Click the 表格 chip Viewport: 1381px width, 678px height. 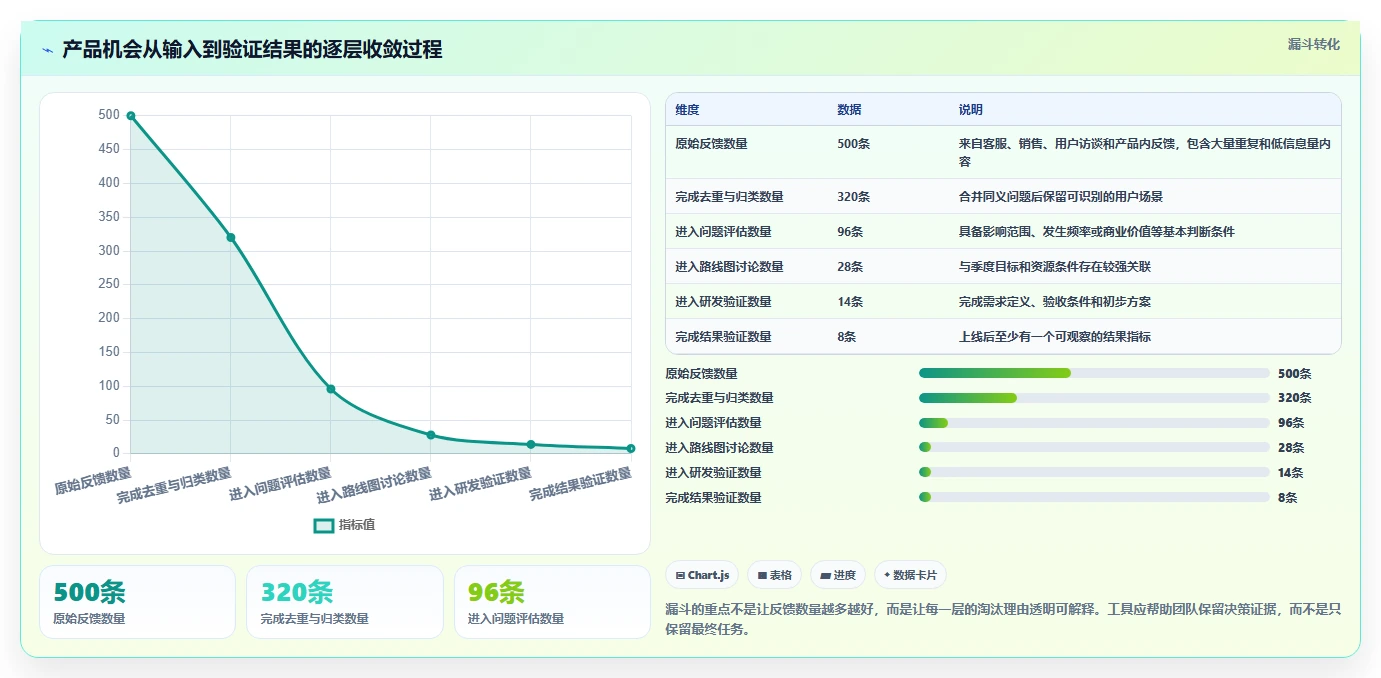tap(775, 575)
